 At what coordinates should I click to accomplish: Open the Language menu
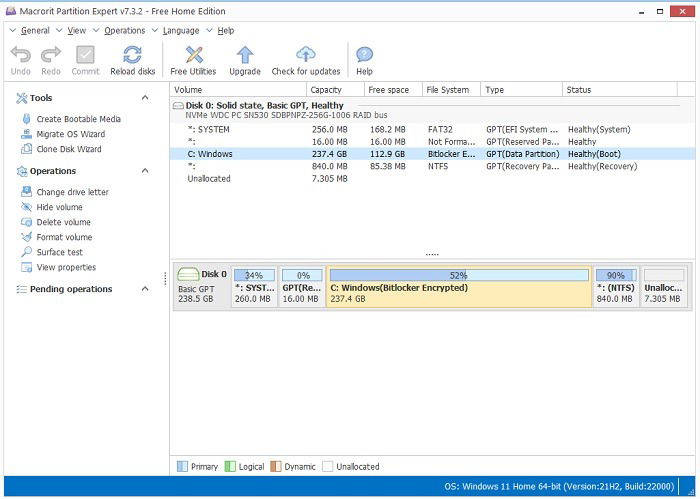(181, 30)
